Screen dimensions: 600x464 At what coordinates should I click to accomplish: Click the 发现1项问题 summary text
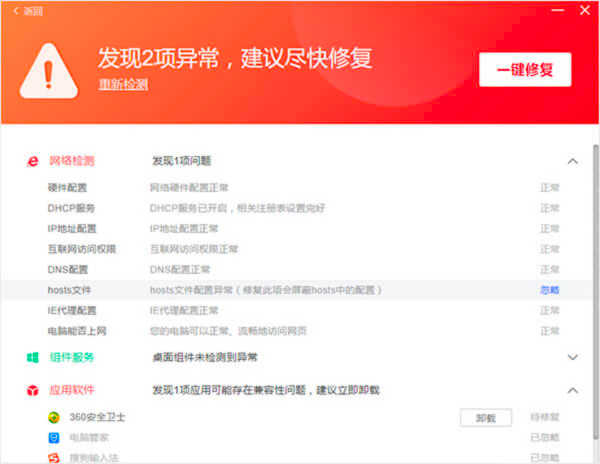182,161
